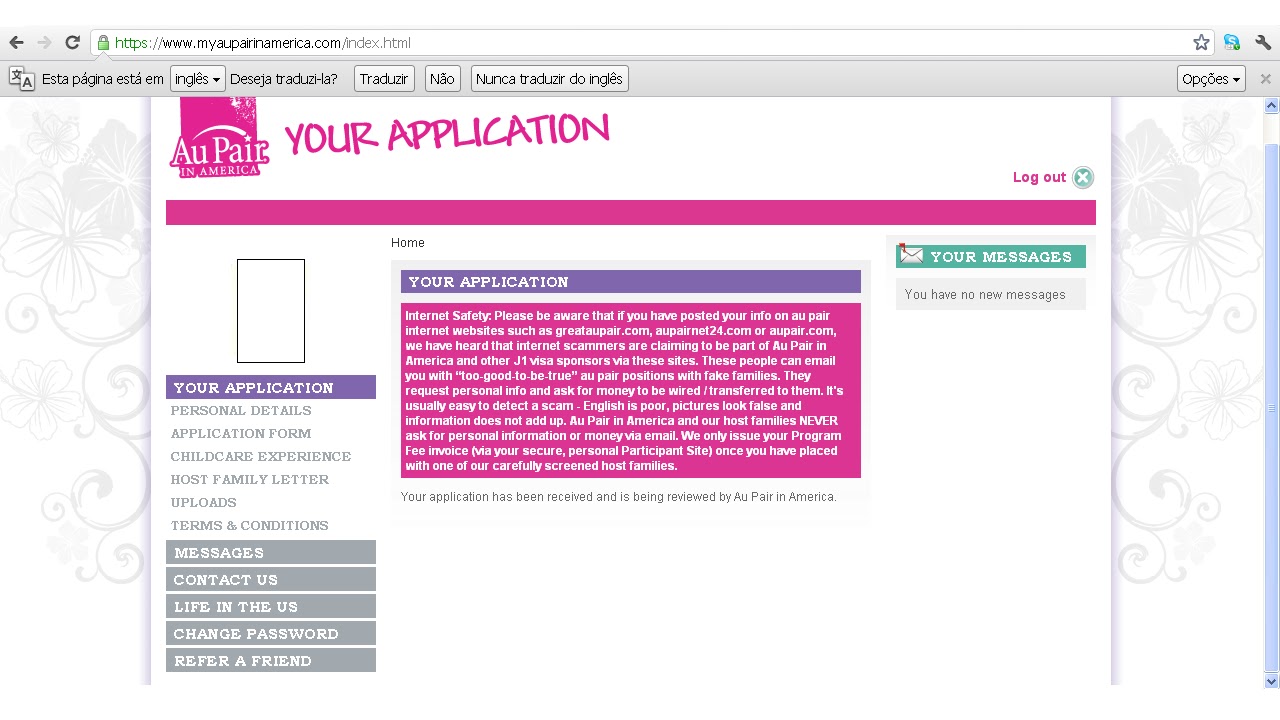
Task: Click the application received status text
Action: click(619, 496)
